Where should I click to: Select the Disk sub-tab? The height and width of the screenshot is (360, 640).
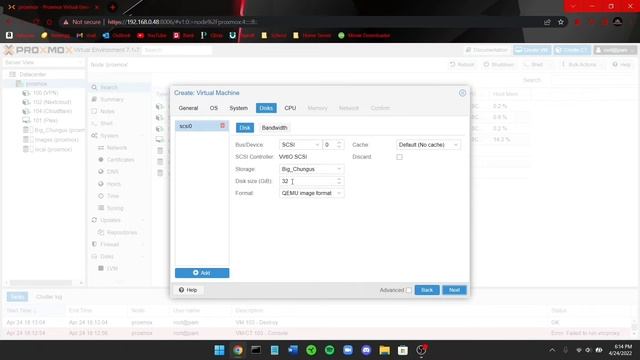click(244, 128)
